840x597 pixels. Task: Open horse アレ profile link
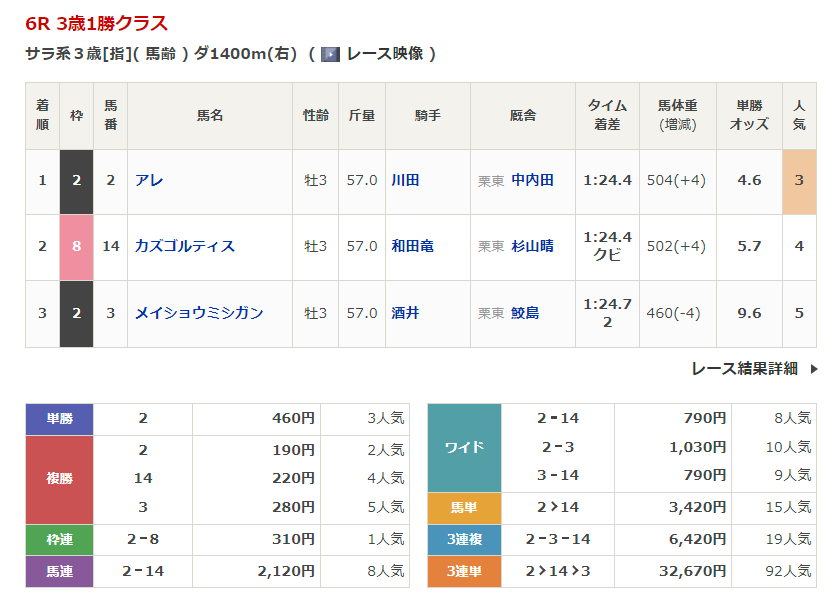click(149, 181)
